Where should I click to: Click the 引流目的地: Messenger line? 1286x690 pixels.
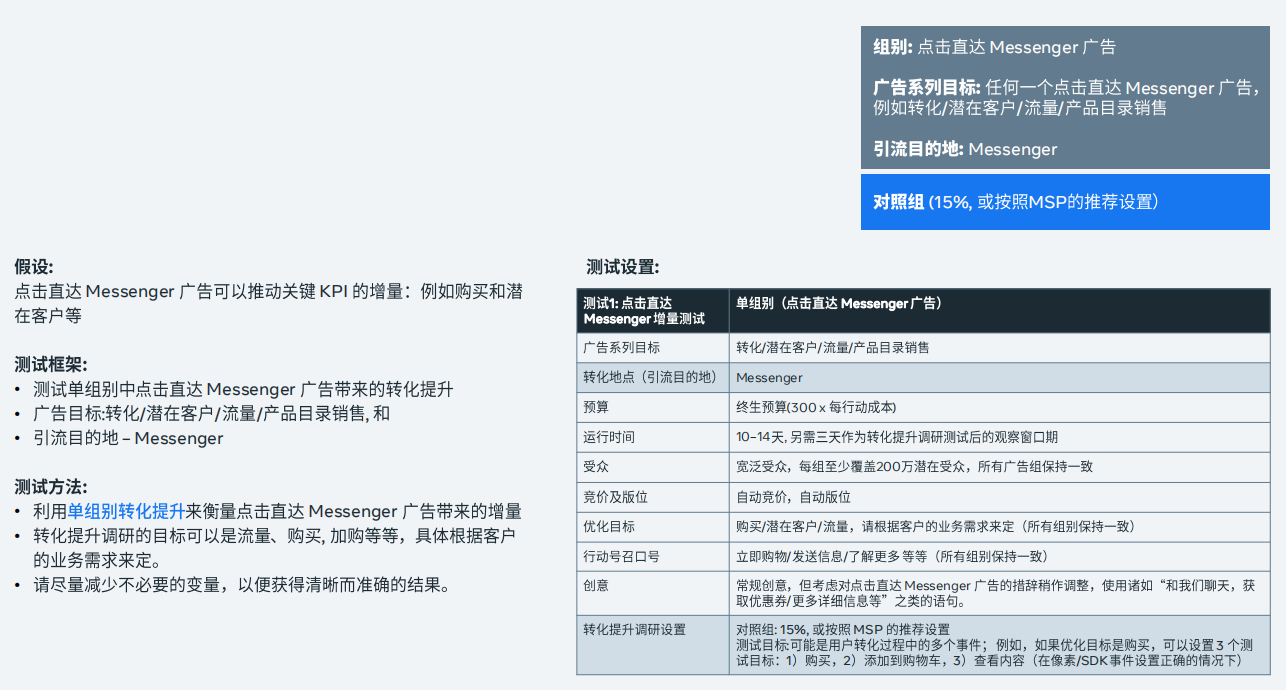(x=965, y=149)
